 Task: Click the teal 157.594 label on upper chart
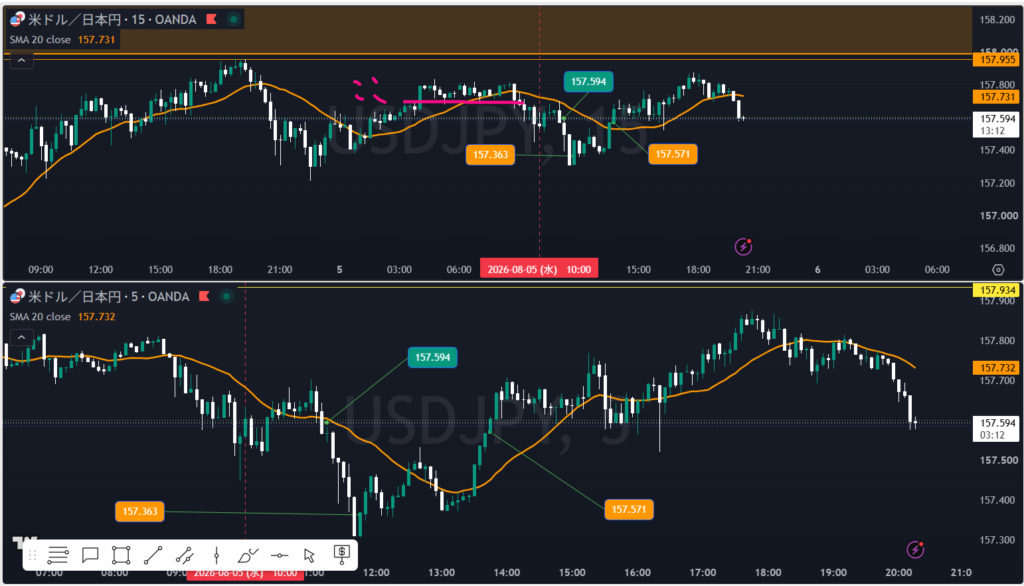pyautogui.click(x=588, y=82)
